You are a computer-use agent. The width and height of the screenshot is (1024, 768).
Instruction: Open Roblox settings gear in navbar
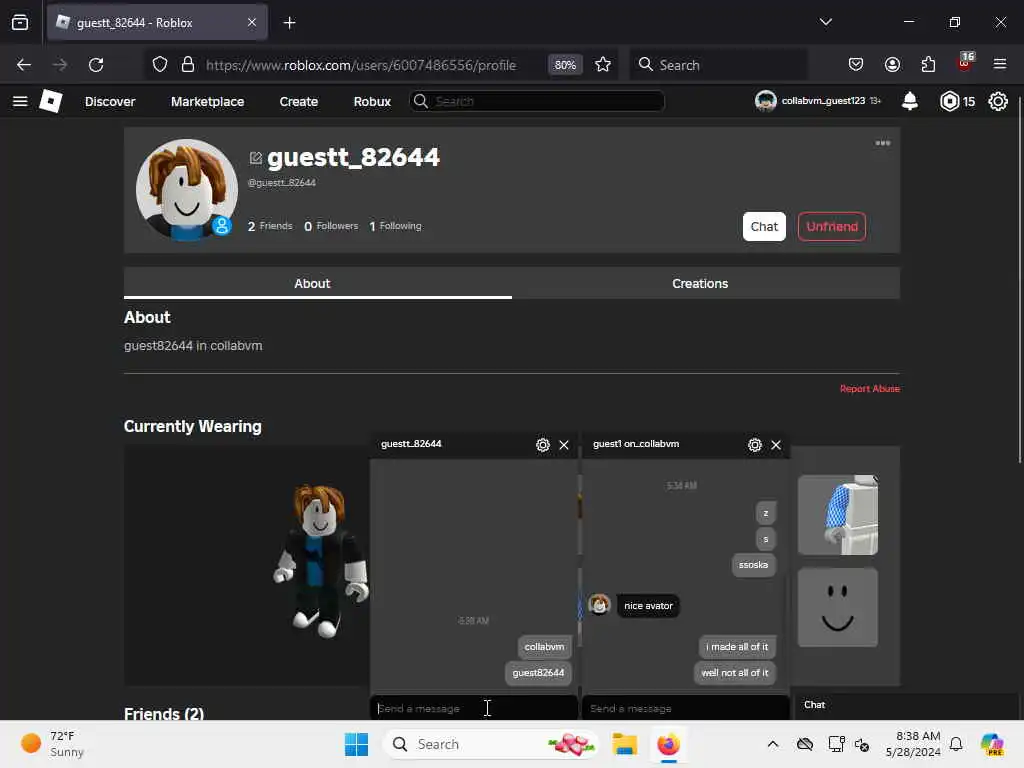coord(998,101)
